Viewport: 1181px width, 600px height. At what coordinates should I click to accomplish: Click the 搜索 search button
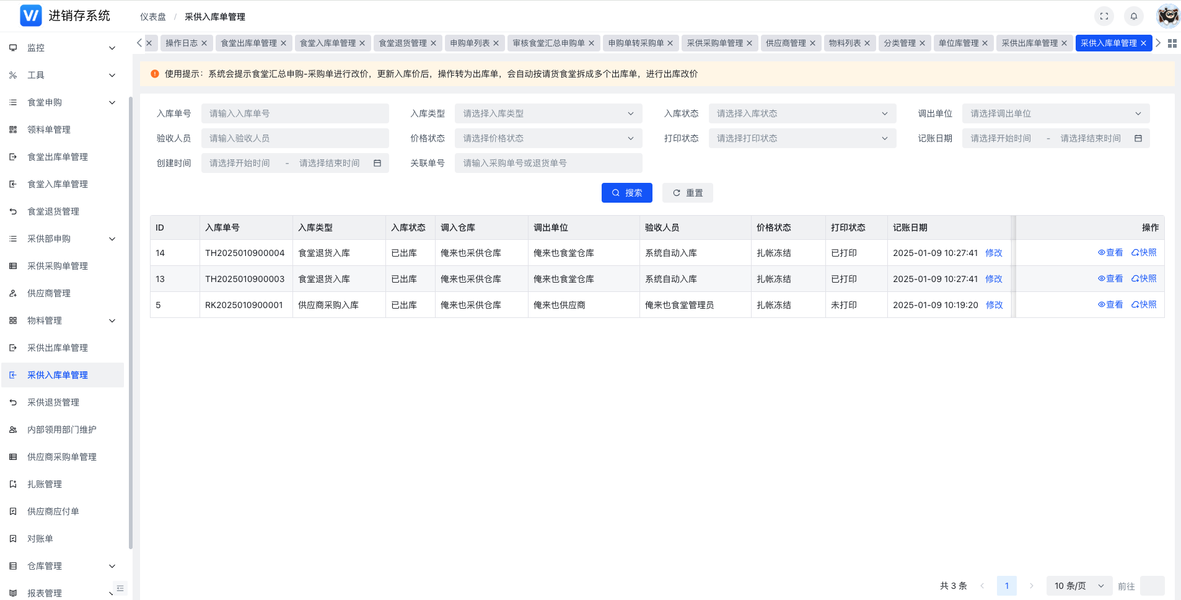click(627, 193)
